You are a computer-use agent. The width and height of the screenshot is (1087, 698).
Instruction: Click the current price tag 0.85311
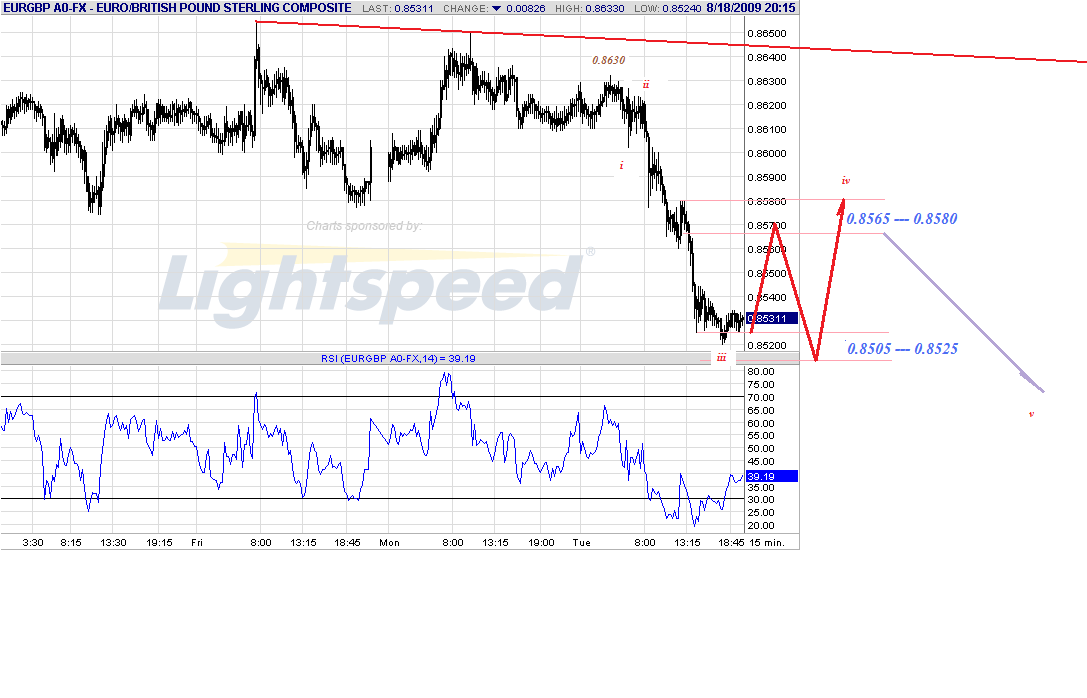(772, 318)
